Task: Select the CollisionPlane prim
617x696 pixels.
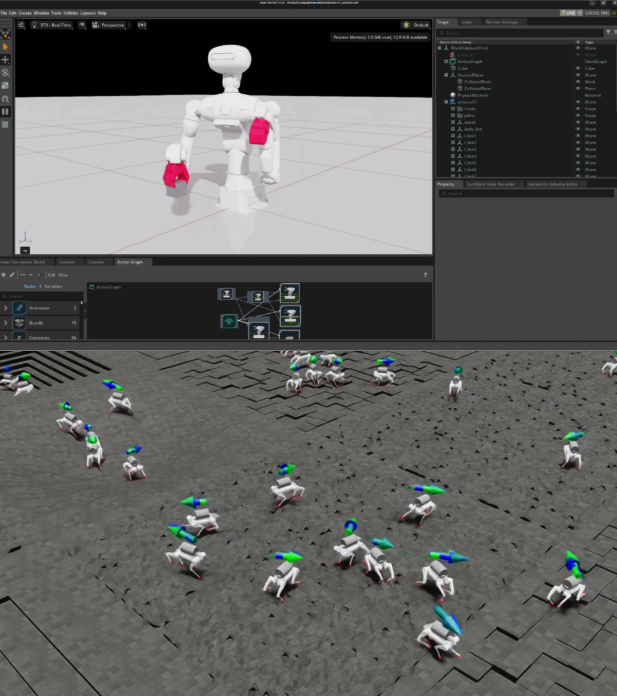Action: pos(478,88)
